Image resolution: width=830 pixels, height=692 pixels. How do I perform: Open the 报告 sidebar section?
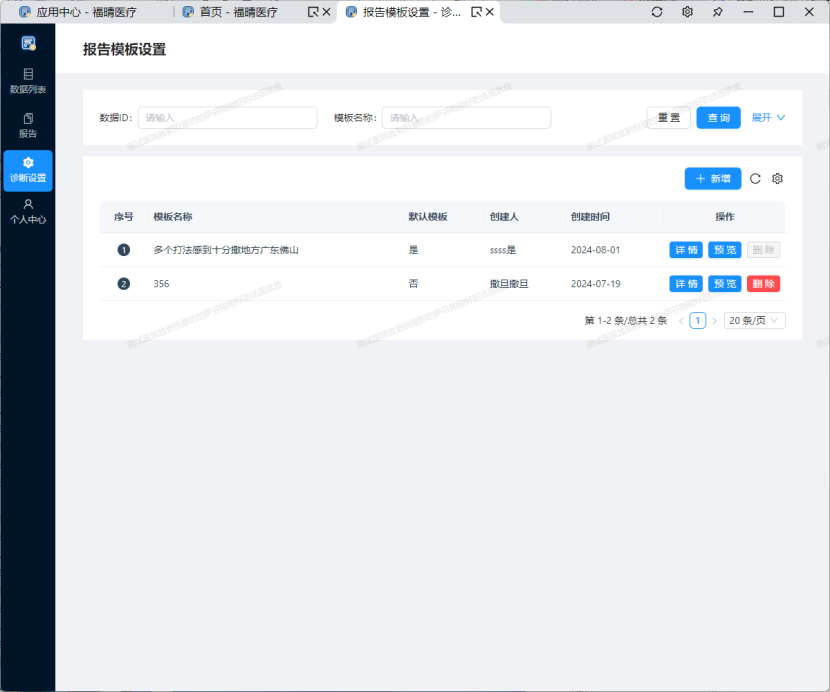pos(28,125)
